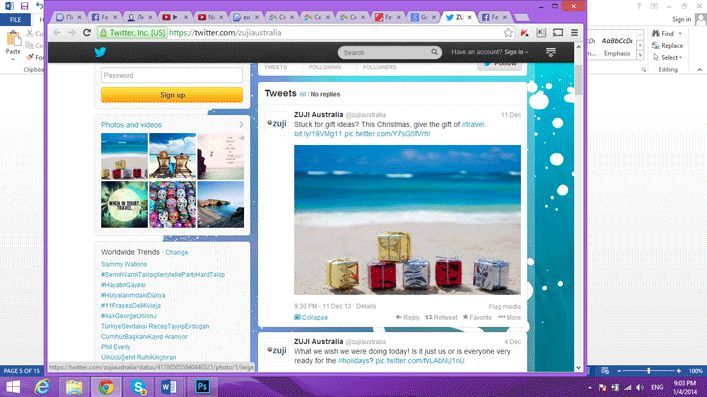The width and height of the screenshot is (707, 397).
Task: Go back with Chrome back arrow
Action: click(57, 32)
